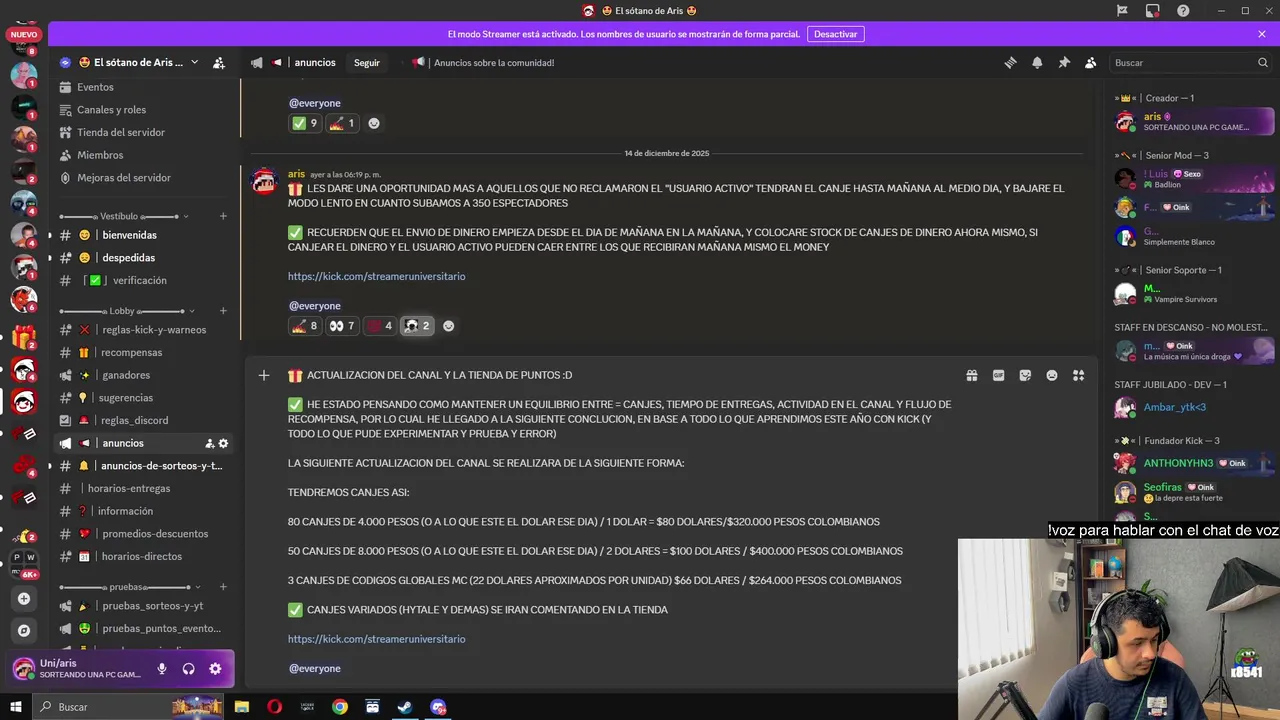Open Eventos in server sidebar
This screenshot has width=1280, height=720.
(145, 87)
